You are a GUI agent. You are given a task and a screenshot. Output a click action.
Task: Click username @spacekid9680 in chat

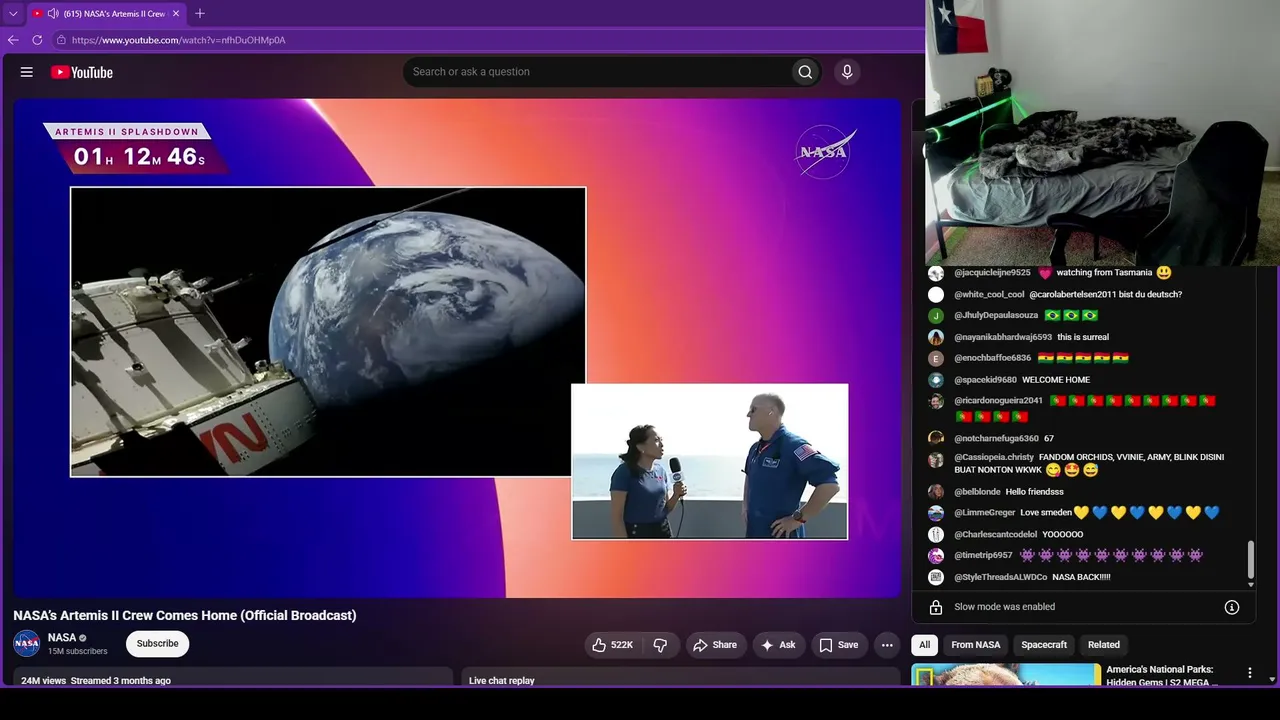click(986, 380)
